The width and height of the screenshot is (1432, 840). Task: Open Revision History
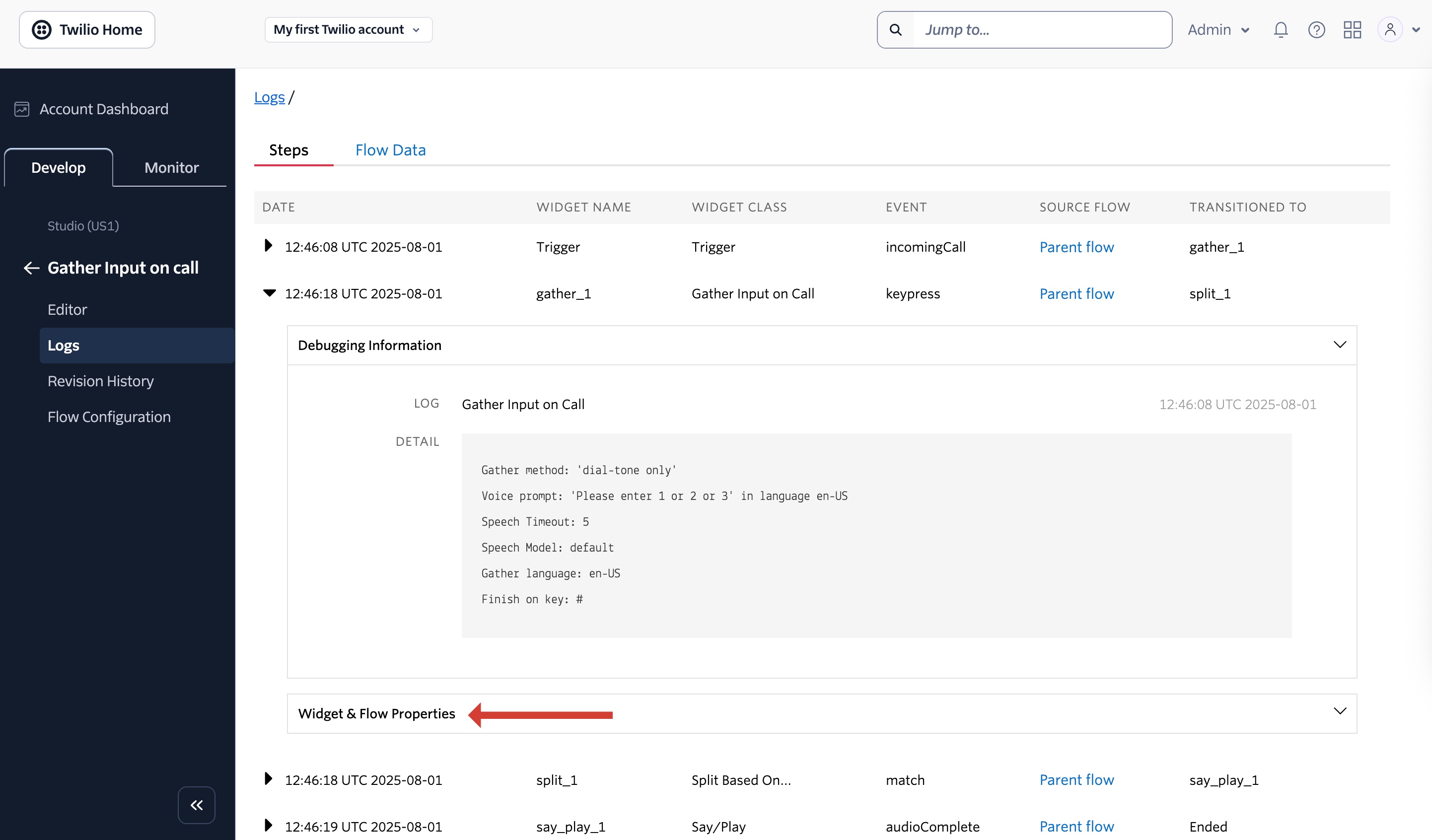pyautogui.click(x=101, y=381)
